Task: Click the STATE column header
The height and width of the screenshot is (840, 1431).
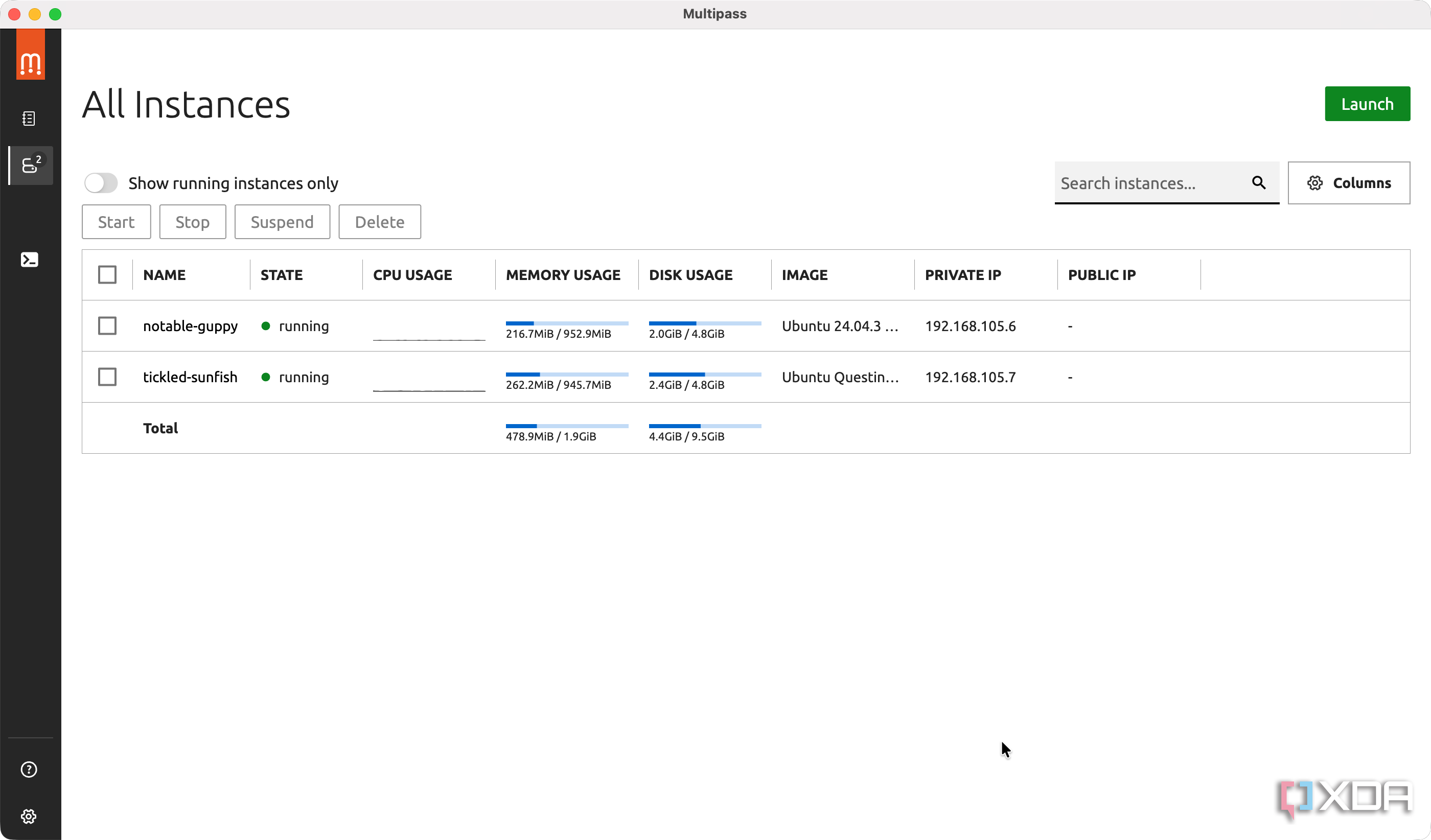Action: pyautogui.click(x=282, y=275)
